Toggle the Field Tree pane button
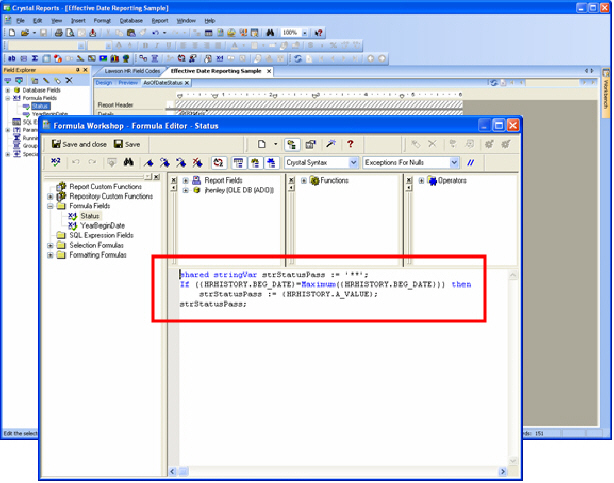This screenshot has height=483, width=614. pyautogui.click(x=238, y=163)
